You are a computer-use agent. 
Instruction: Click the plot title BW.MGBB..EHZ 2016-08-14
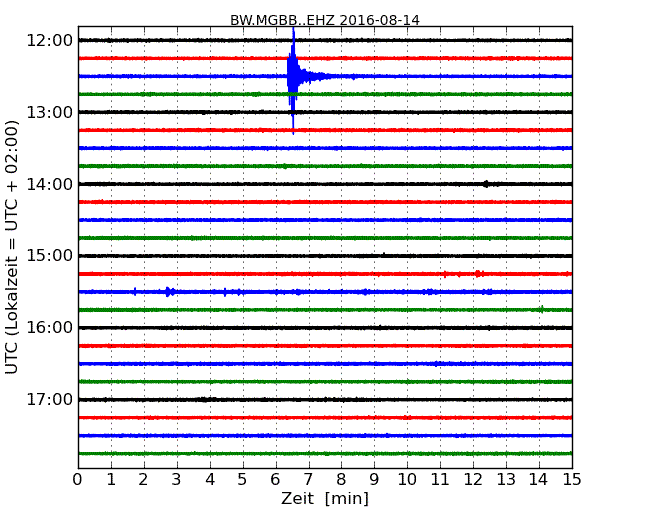coord(325,20)
